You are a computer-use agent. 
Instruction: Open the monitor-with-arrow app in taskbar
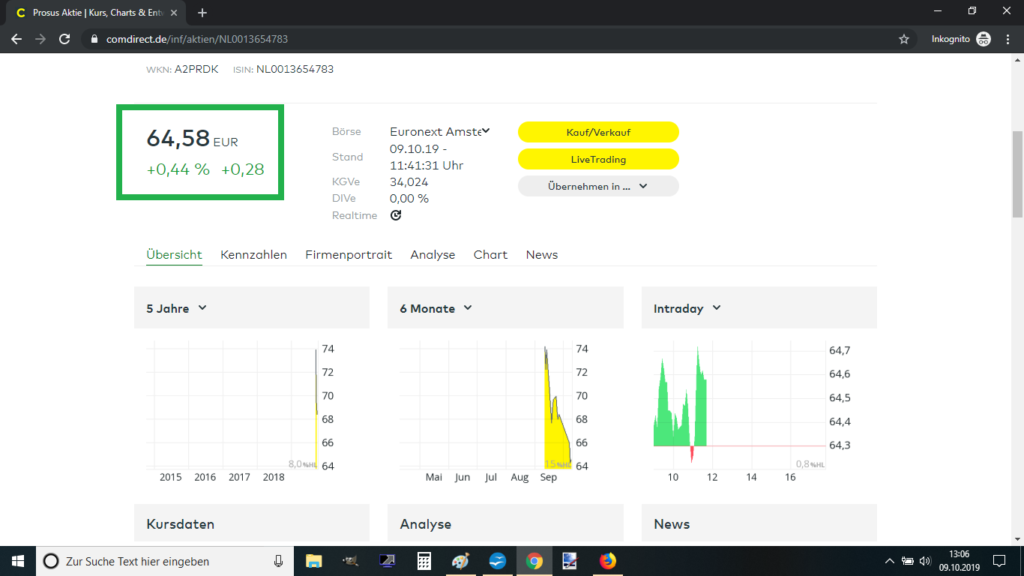(x=387, y=561)
